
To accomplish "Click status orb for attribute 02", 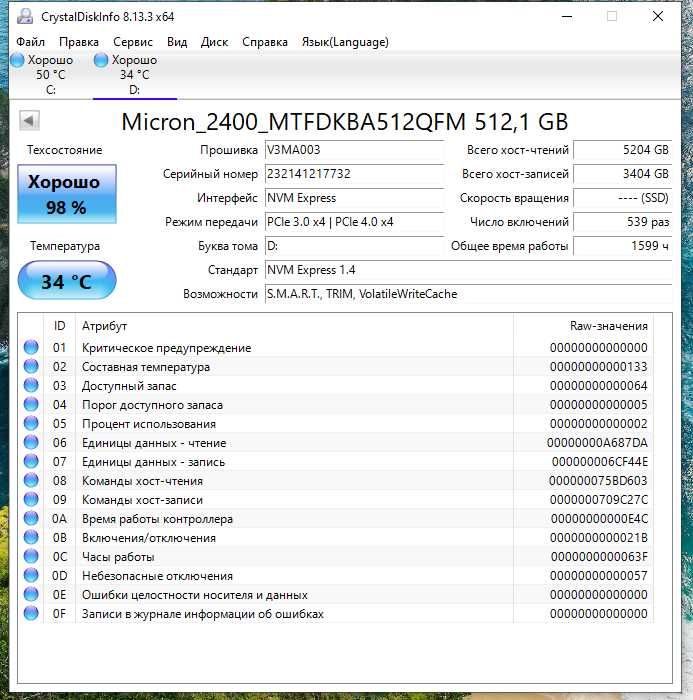I will (x=31, y=367).
